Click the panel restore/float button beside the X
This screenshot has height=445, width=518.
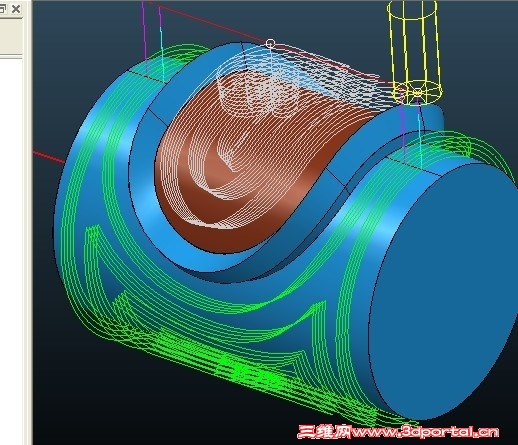tap(2, 9)
